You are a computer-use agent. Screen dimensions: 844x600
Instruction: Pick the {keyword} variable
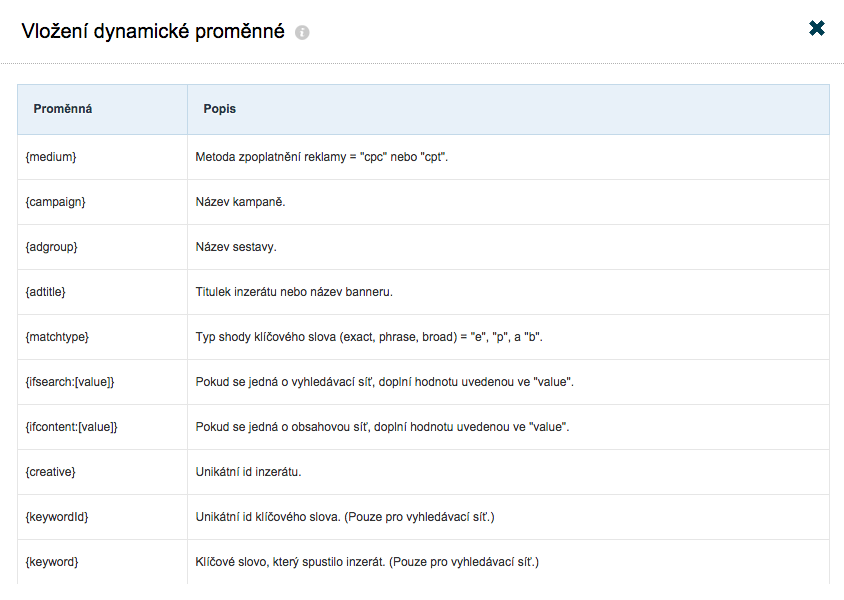coord(52,562)
